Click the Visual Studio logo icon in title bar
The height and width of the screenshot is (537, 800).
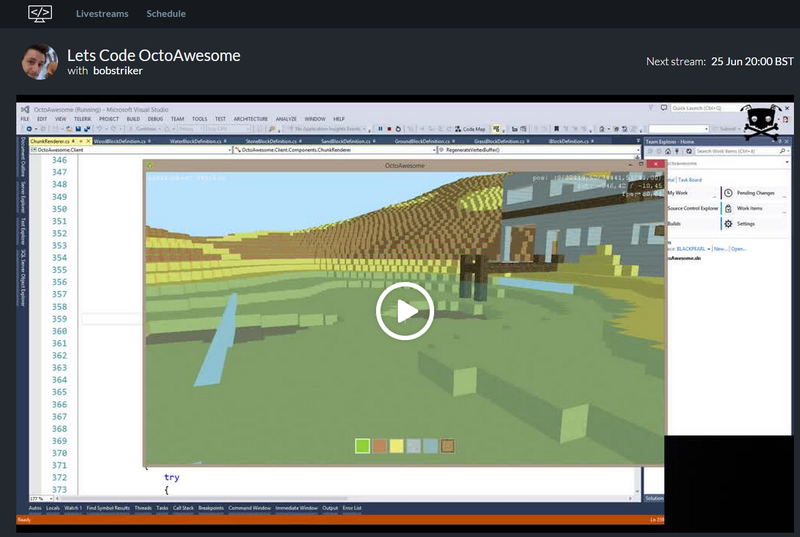(25, 109)
